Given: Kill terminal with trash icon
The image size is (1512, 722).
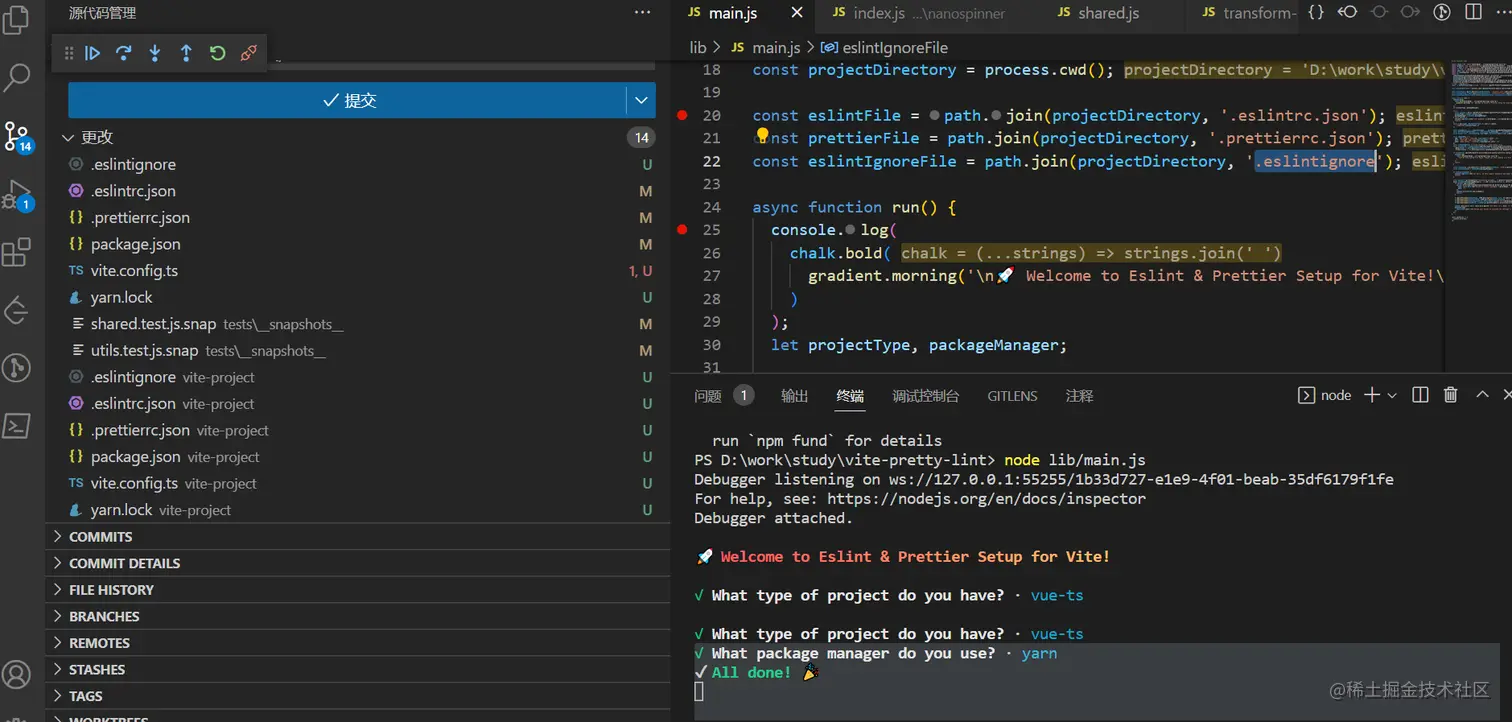Looking at the screenshot, I should [1451, 395].
